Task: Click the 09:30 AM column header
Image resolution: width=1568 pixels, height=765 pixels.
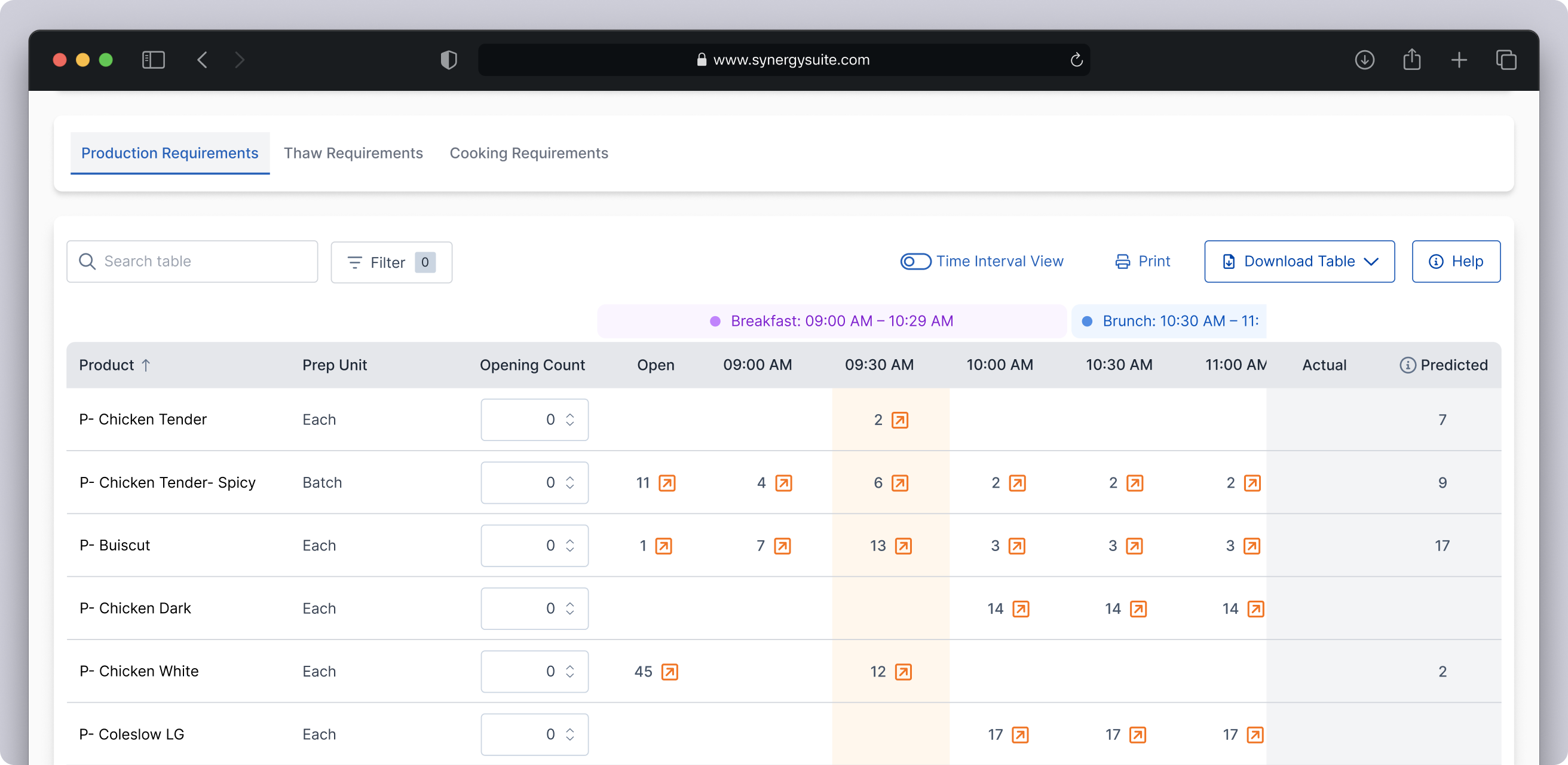Action: click(x=879, y=365)
